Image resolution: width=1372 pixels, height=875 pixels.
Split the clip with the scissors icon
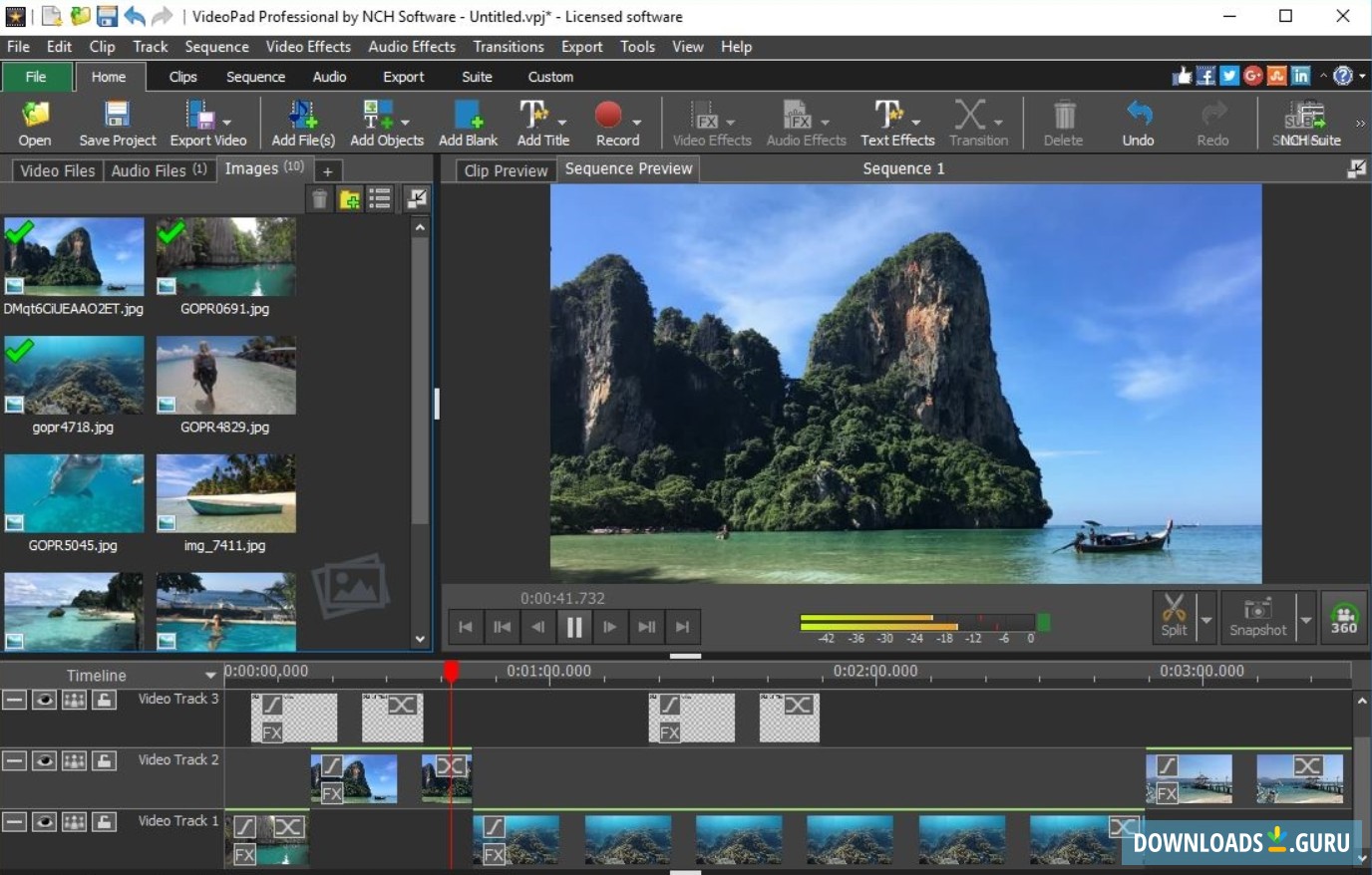(x=1174, y=610)
